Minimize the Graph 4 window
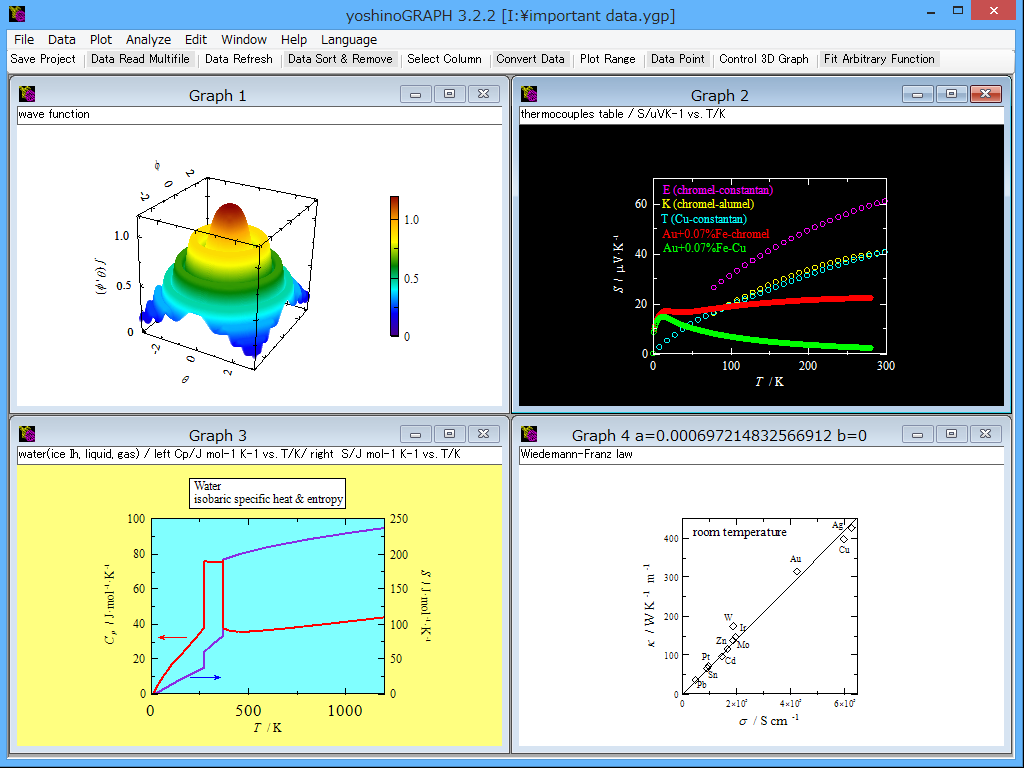This screenshot has width=1024, height=768. (918, 434)
